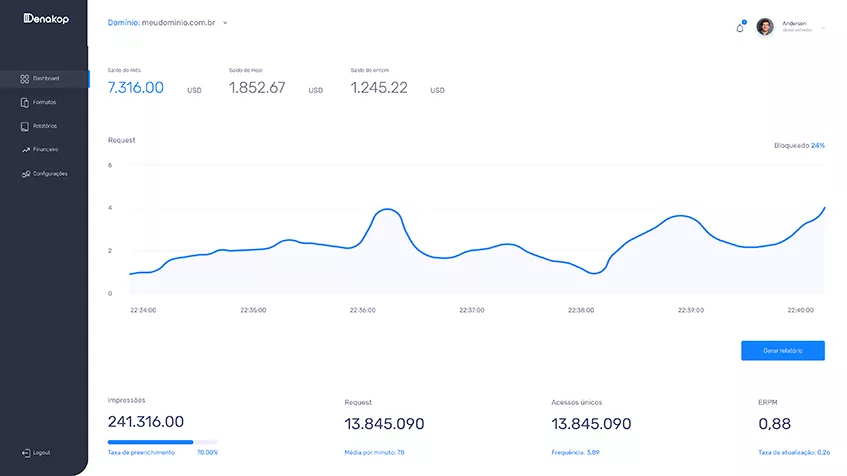Click the Logout icon at sidebar bottom
Image resolution: width=847 pixels, height=476 pixels.
(x=24, y=452)
